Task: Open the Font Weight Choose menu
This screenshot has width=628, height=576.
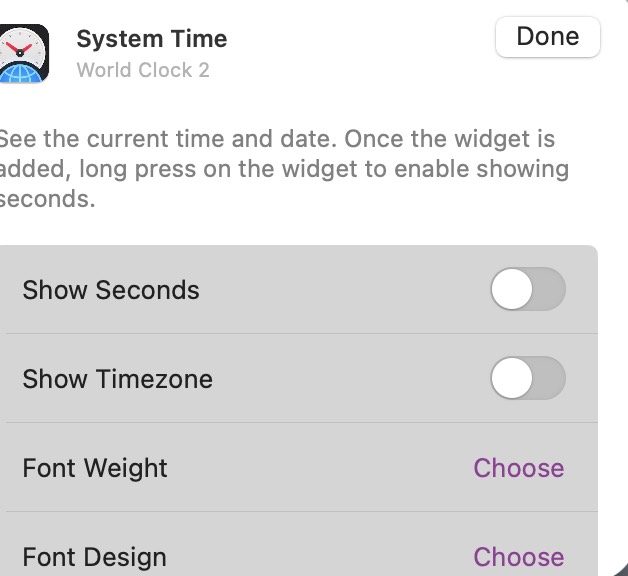Action: pos(518,468)
